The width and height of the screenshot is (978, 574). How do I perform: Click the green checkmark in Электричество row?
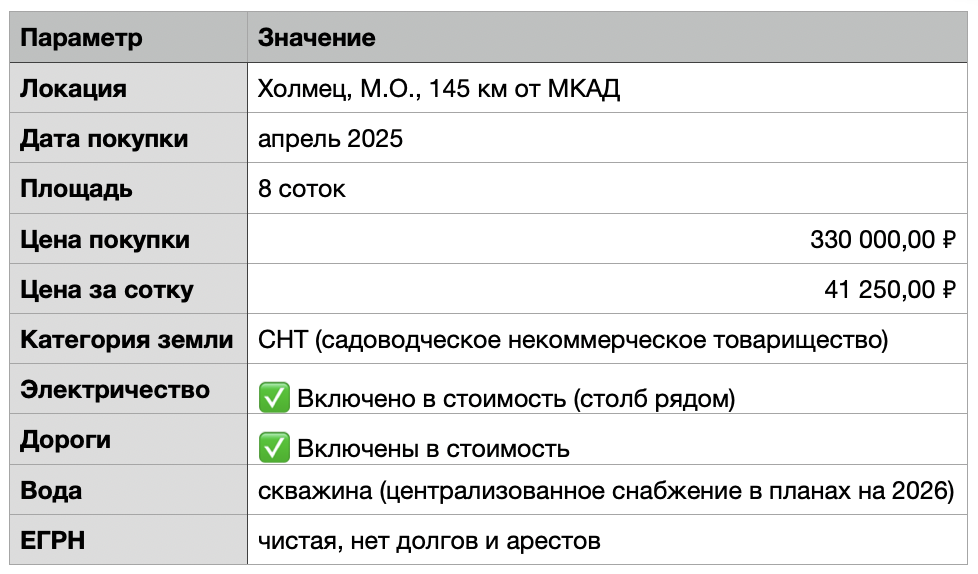pyautogui.click(x=274, y=398)
